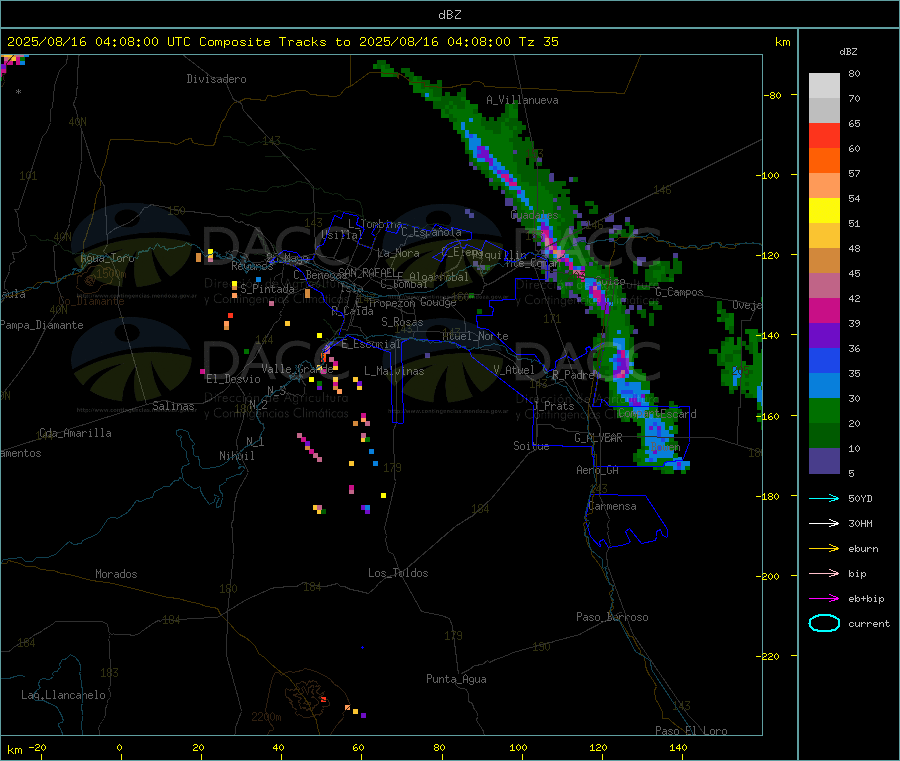Click the 'dBZ' legend heading above color scale
This screenshot has width=900, height=761.
(848, 52)
